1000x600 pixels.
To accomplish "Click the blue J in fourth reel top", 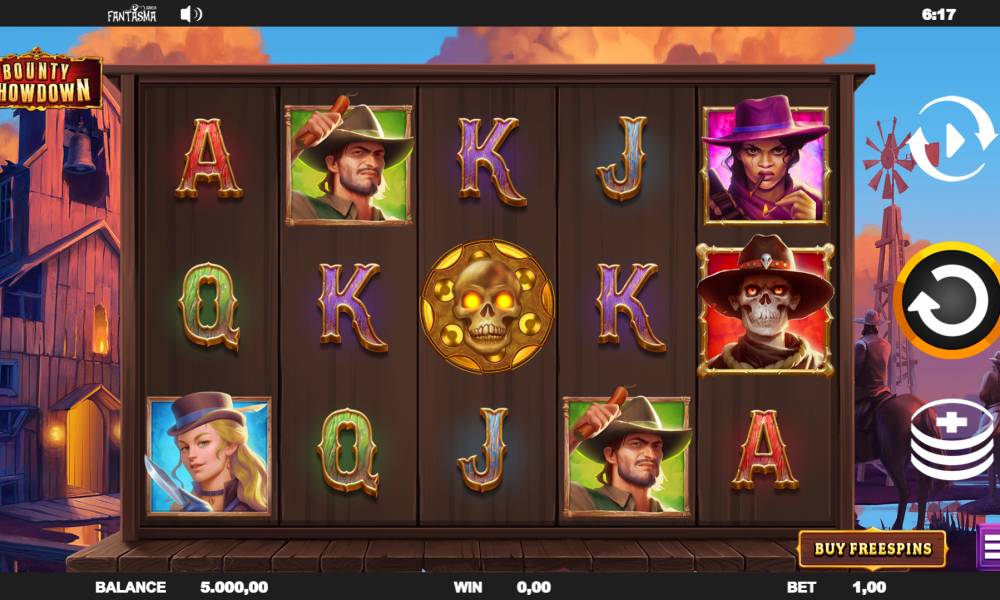I will (622, 158).
